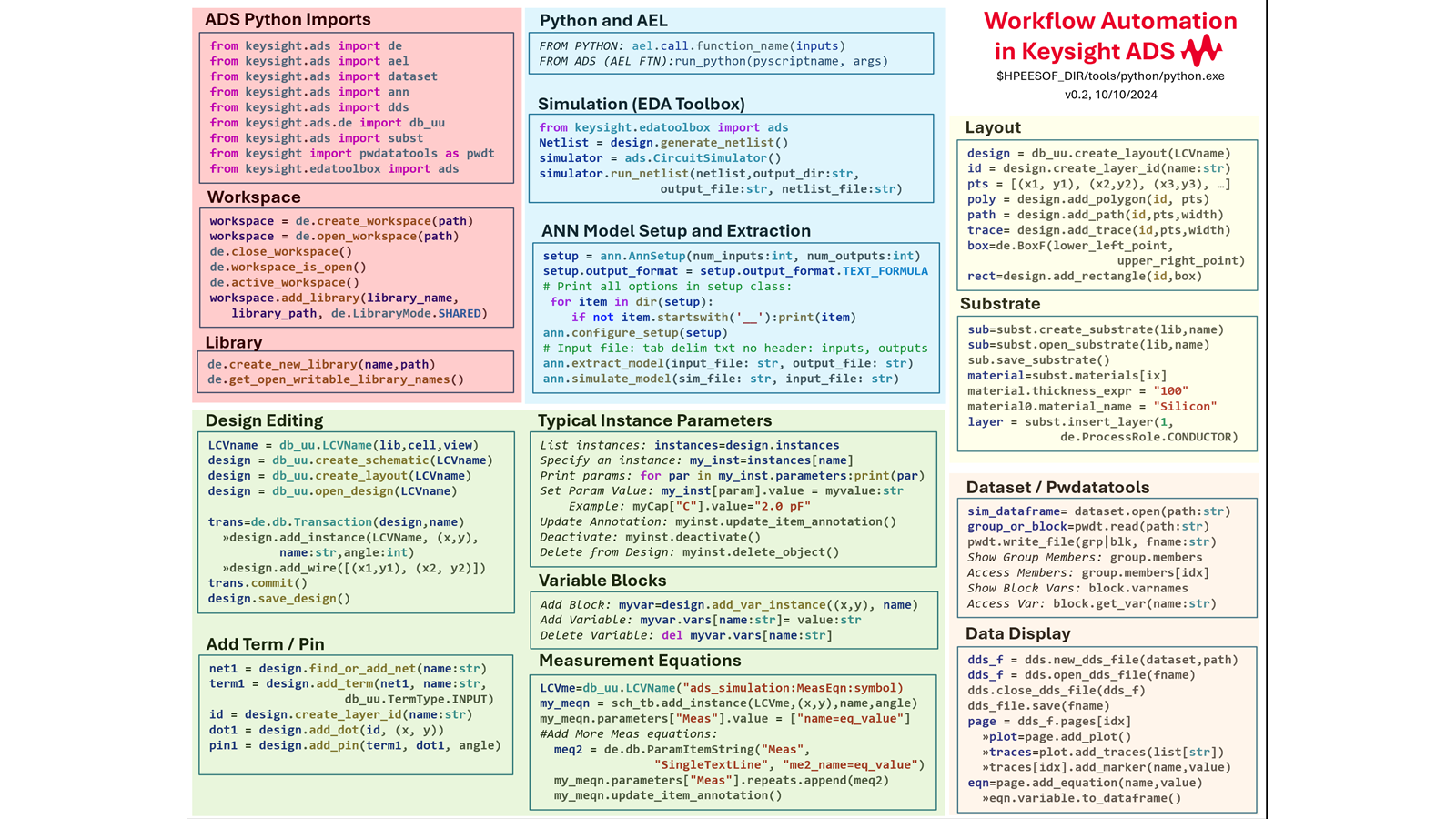
Task: Click the "Layout" section header
Action: 993,127
